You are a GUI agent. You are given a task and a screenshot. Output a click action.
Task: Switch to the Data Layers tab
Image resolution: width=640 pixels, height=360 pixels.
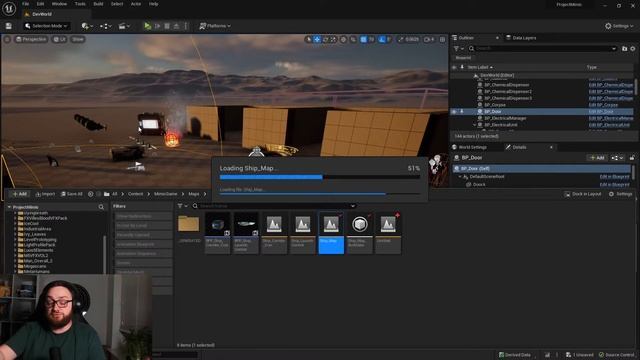click(x=521, y=38)
